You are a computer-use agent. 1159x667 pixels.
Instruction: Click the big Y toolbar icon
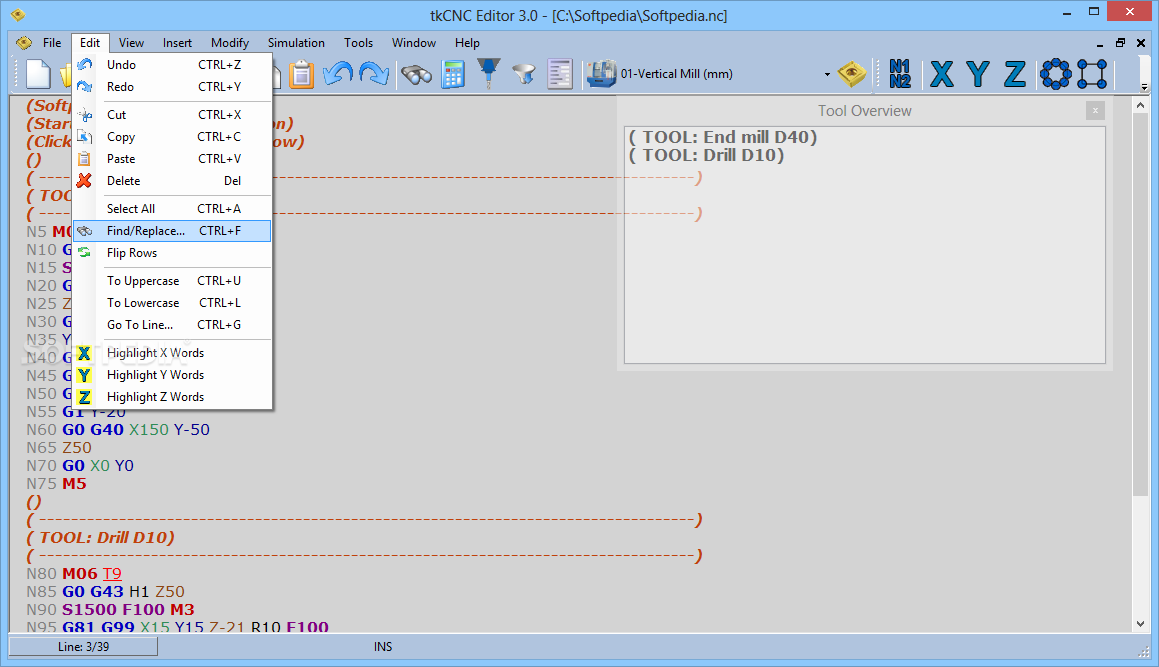[977, 74]
